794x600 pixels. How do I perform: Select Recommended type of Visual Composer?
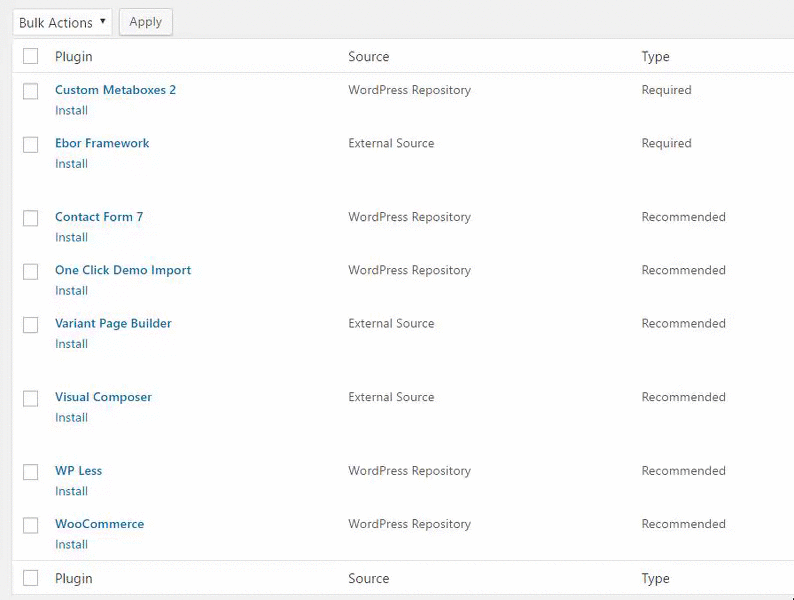(x=684, y=397)
